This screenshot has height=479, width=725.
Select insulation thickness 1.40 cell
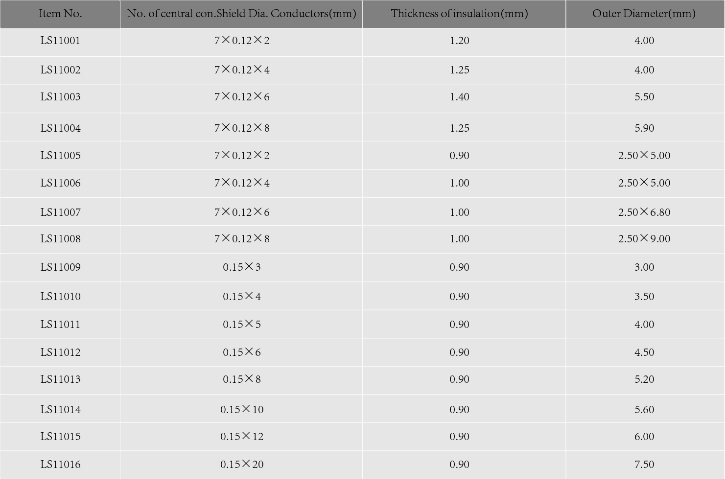459,97
